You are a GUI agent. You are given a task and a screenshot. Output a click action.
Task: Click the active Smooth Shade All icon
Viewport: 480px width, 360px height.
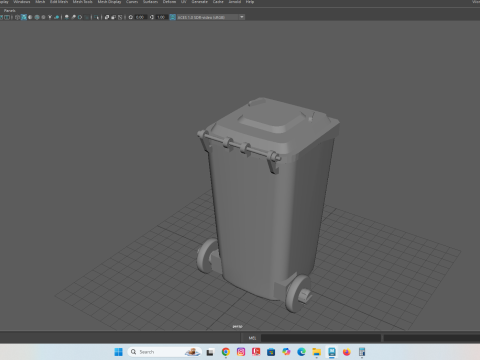(24, 17)
